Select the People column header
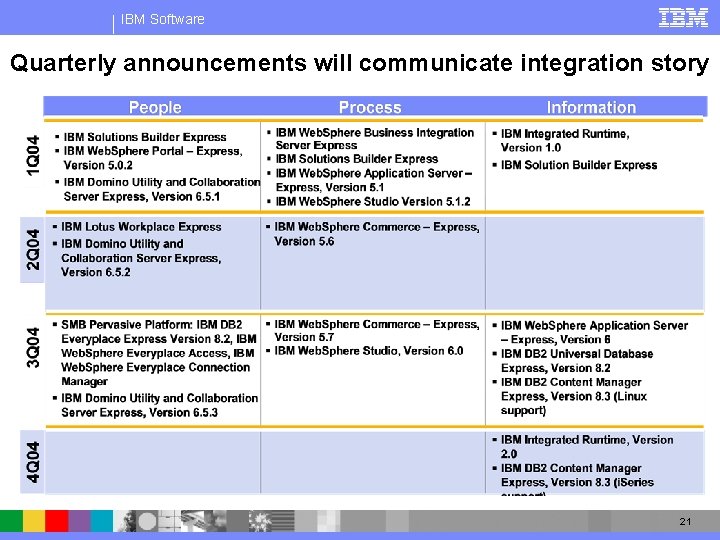720x540 pixels. pos(155,107)
